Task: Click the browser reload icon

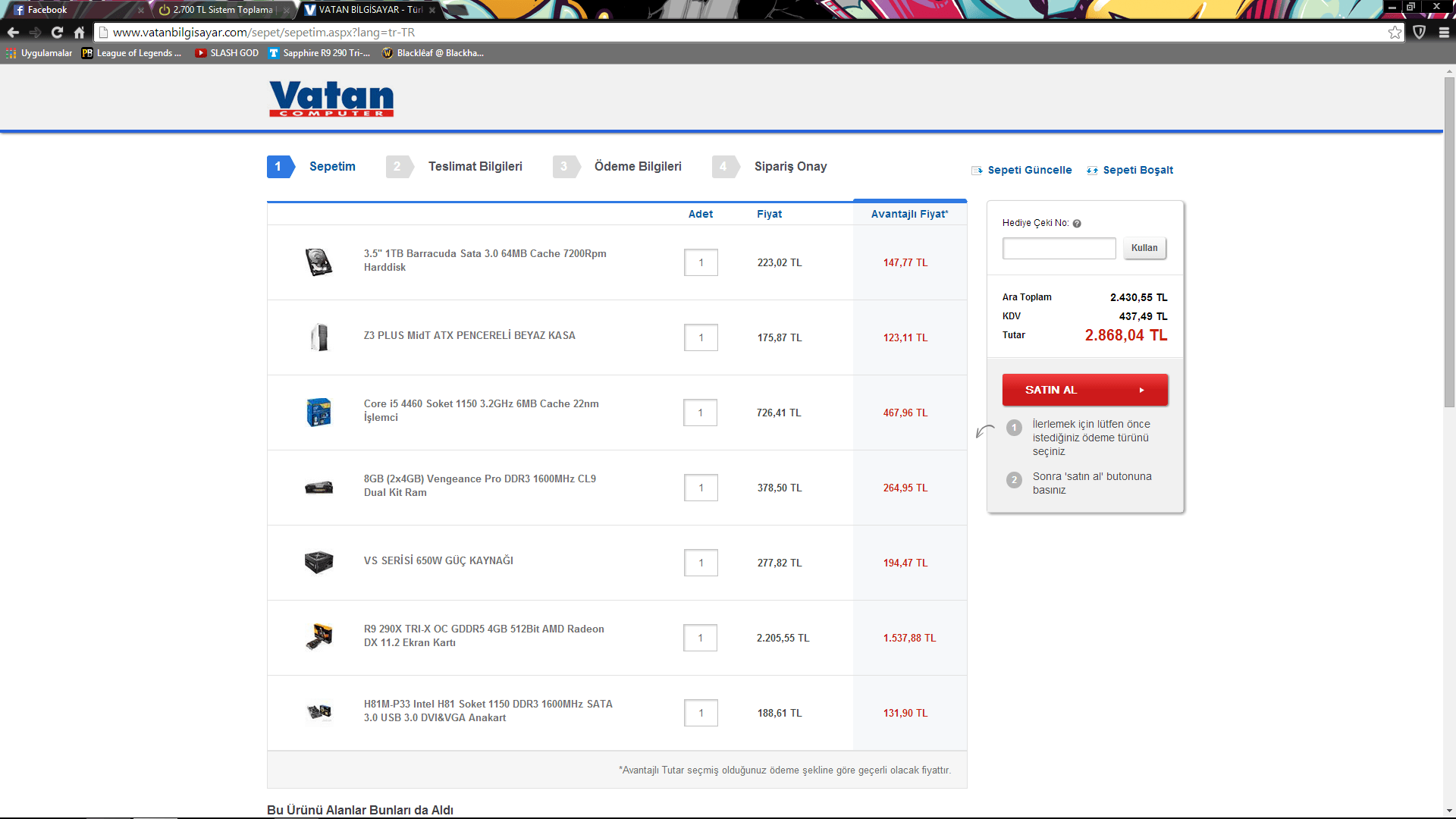Action: (57, 33)
